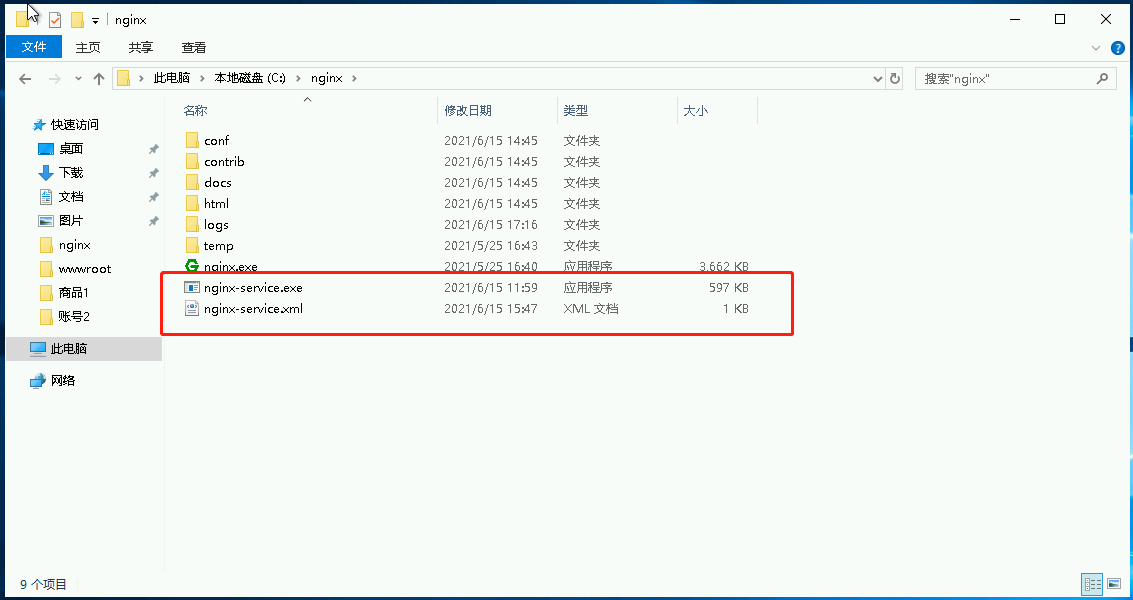Expand chevron after 此电脑 in breadcrumb
The height and width of the screenshot is (600, 1133).
click(202, 78)
